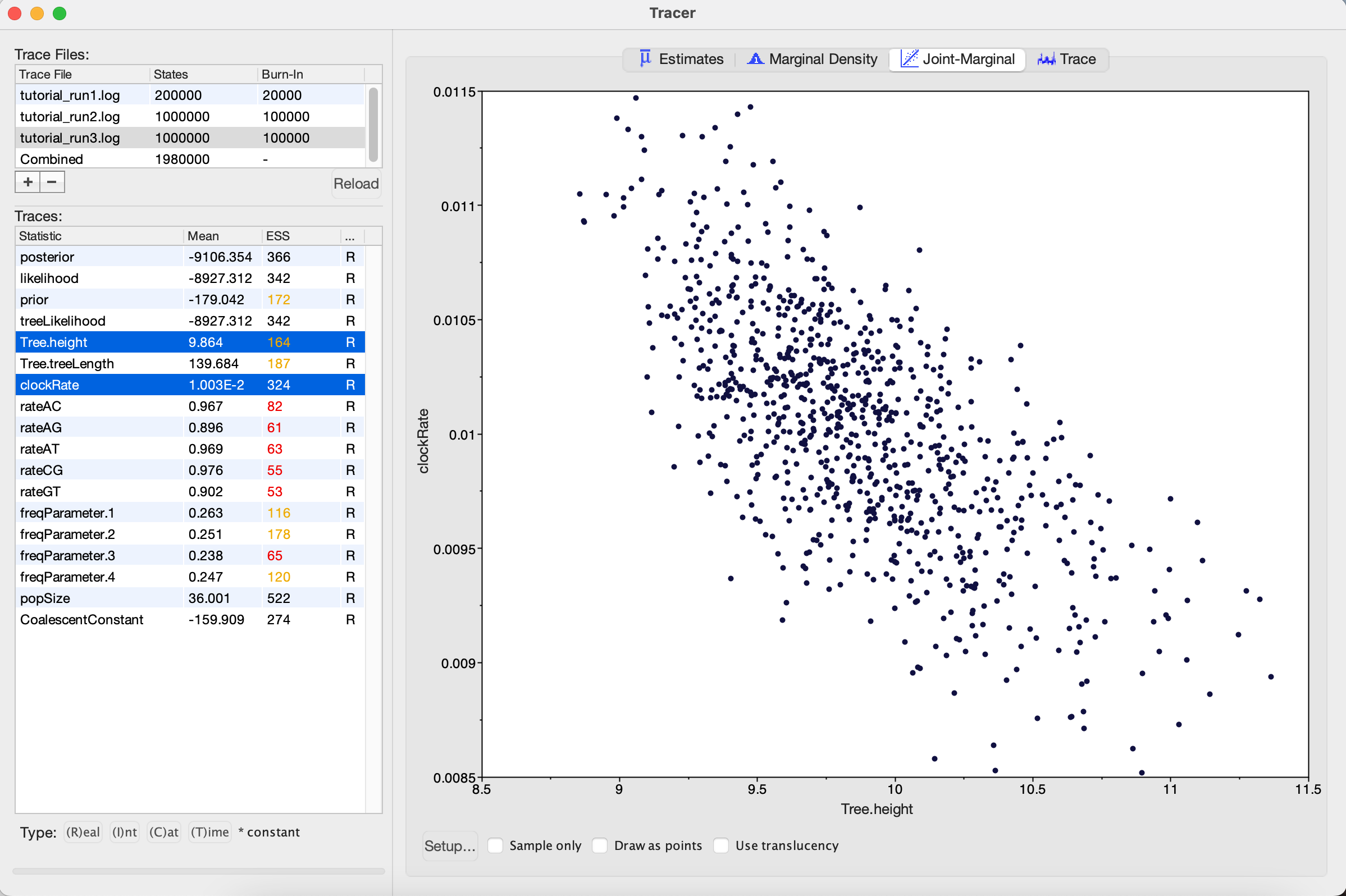Click the Marginal Density histogram icon
This screenshot has width=1346, height=896.
[x=755, y=58]
